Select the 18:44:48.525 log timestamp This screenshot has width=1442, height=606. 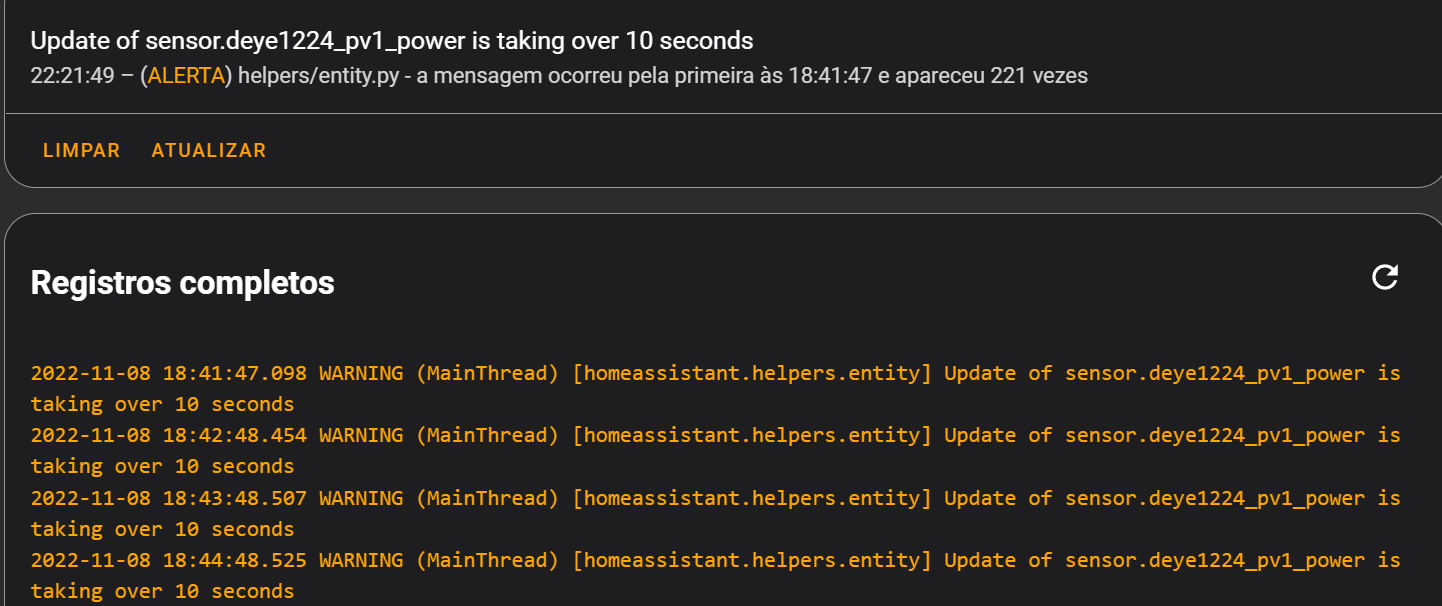pos(234,560)
